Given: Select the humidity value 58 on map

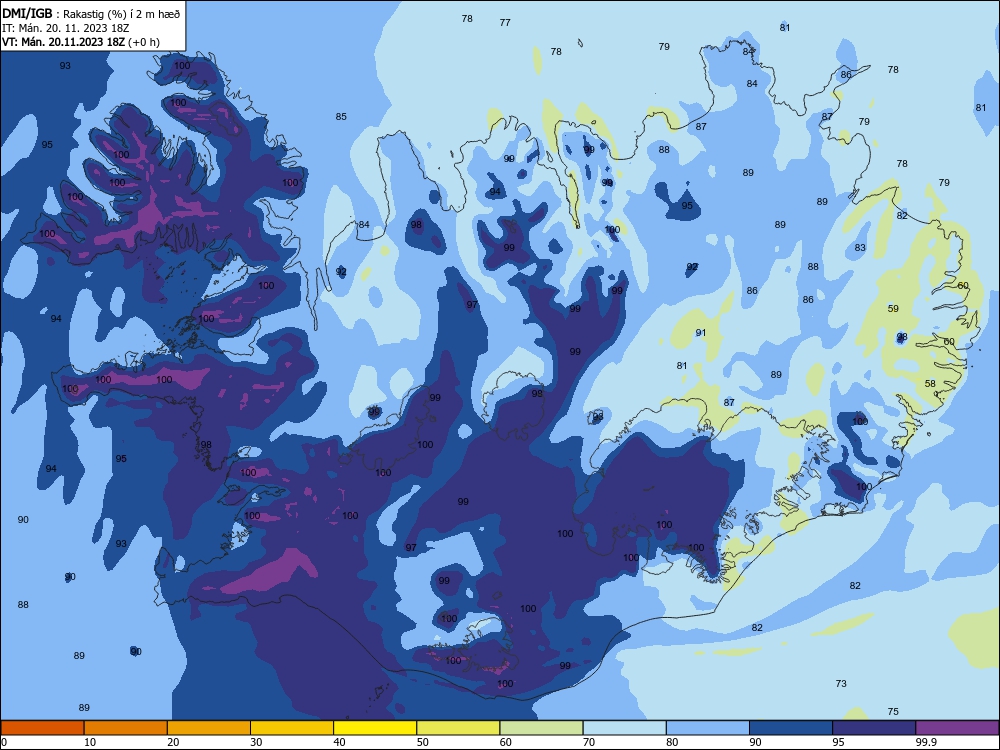Looking at the screenshot, I should (x=930, y=384).
